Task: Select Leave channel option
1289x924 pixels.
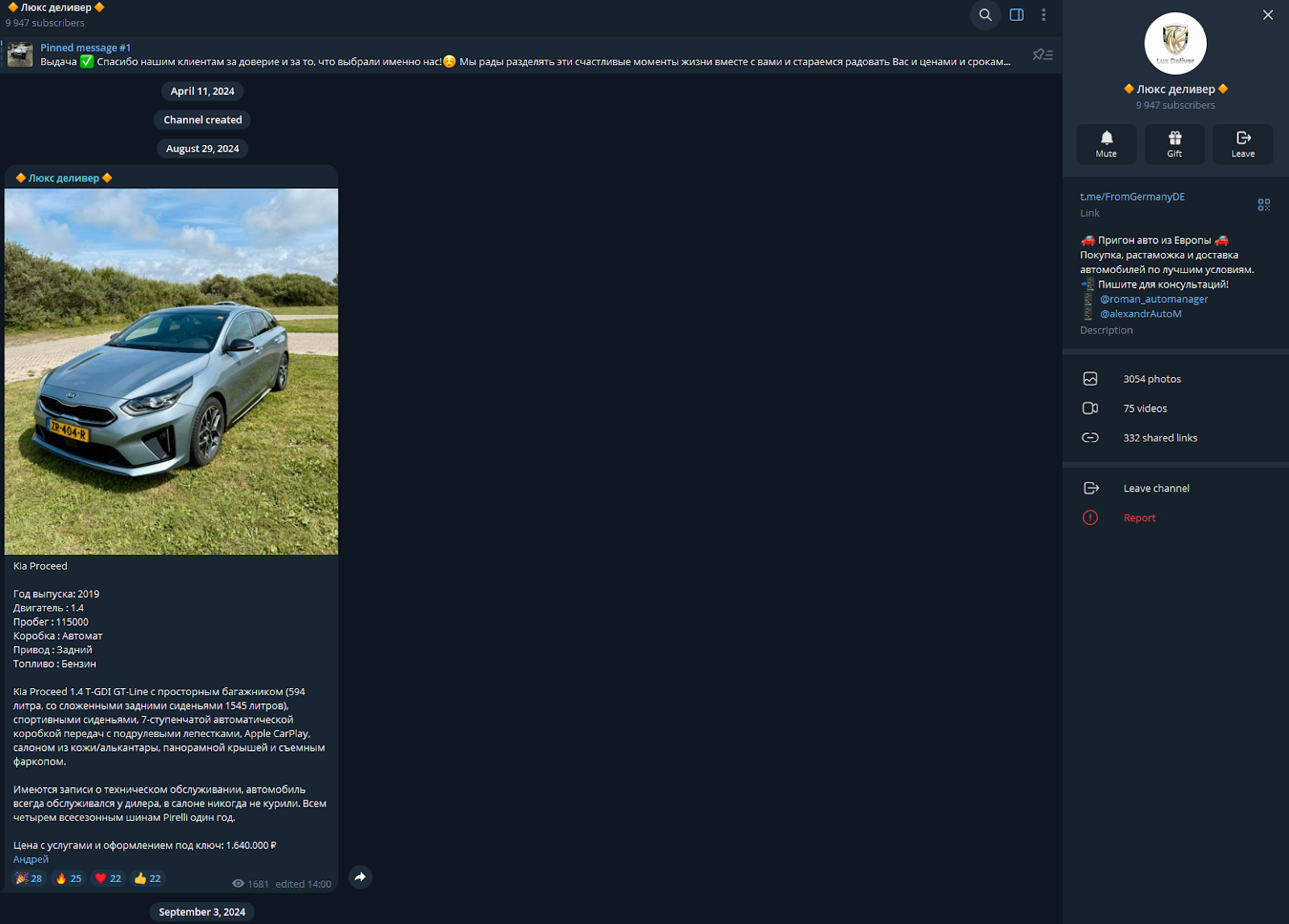Action: click(1155, 488)
